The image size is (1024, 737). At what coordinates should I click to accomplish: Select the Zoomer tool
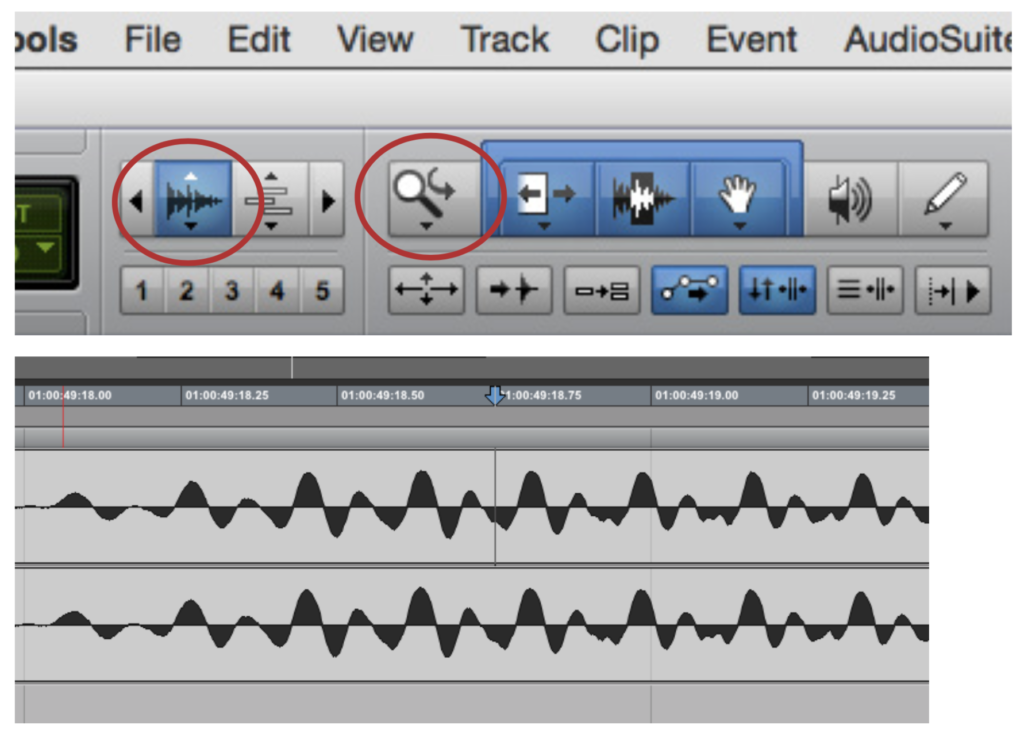435,198
